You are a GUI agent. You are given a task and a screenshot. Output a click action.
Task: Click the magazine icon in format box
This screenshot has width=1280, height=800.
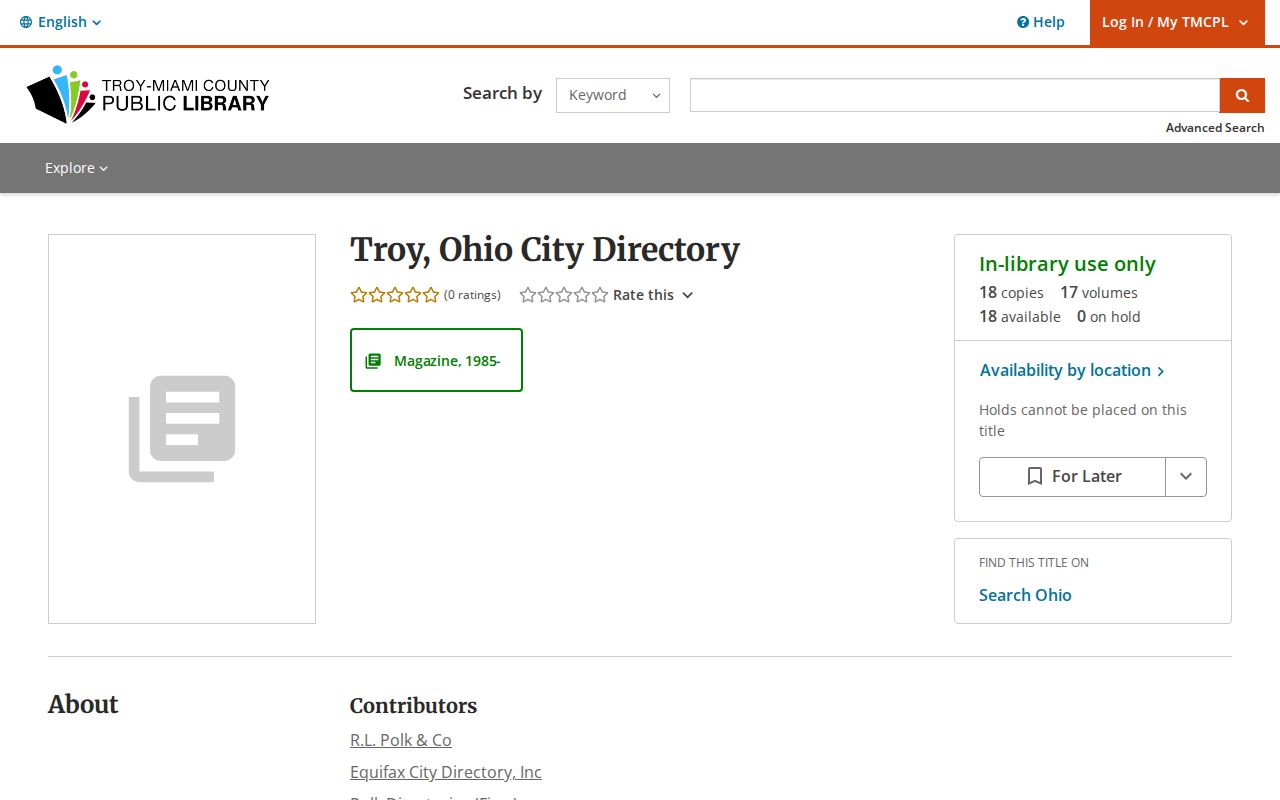[373, 361]
